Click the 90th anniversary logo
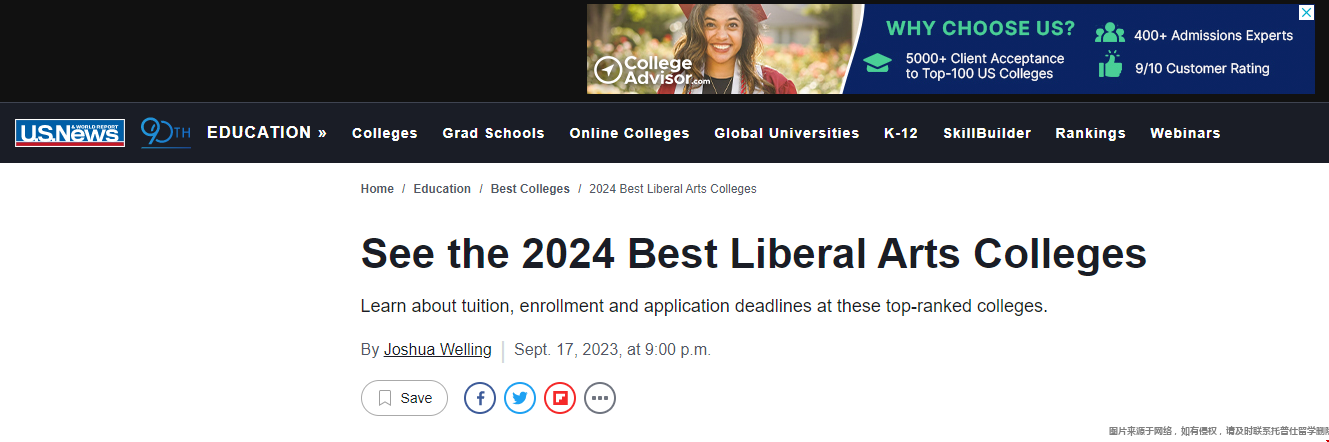This screenshot has width=1329, height=442. (165, 132)
